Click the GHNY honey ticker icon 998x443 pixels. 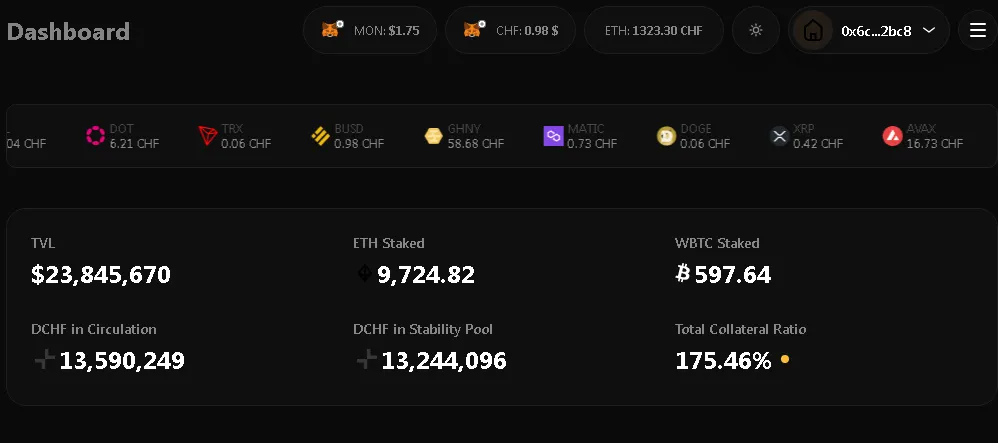point(433,136)
